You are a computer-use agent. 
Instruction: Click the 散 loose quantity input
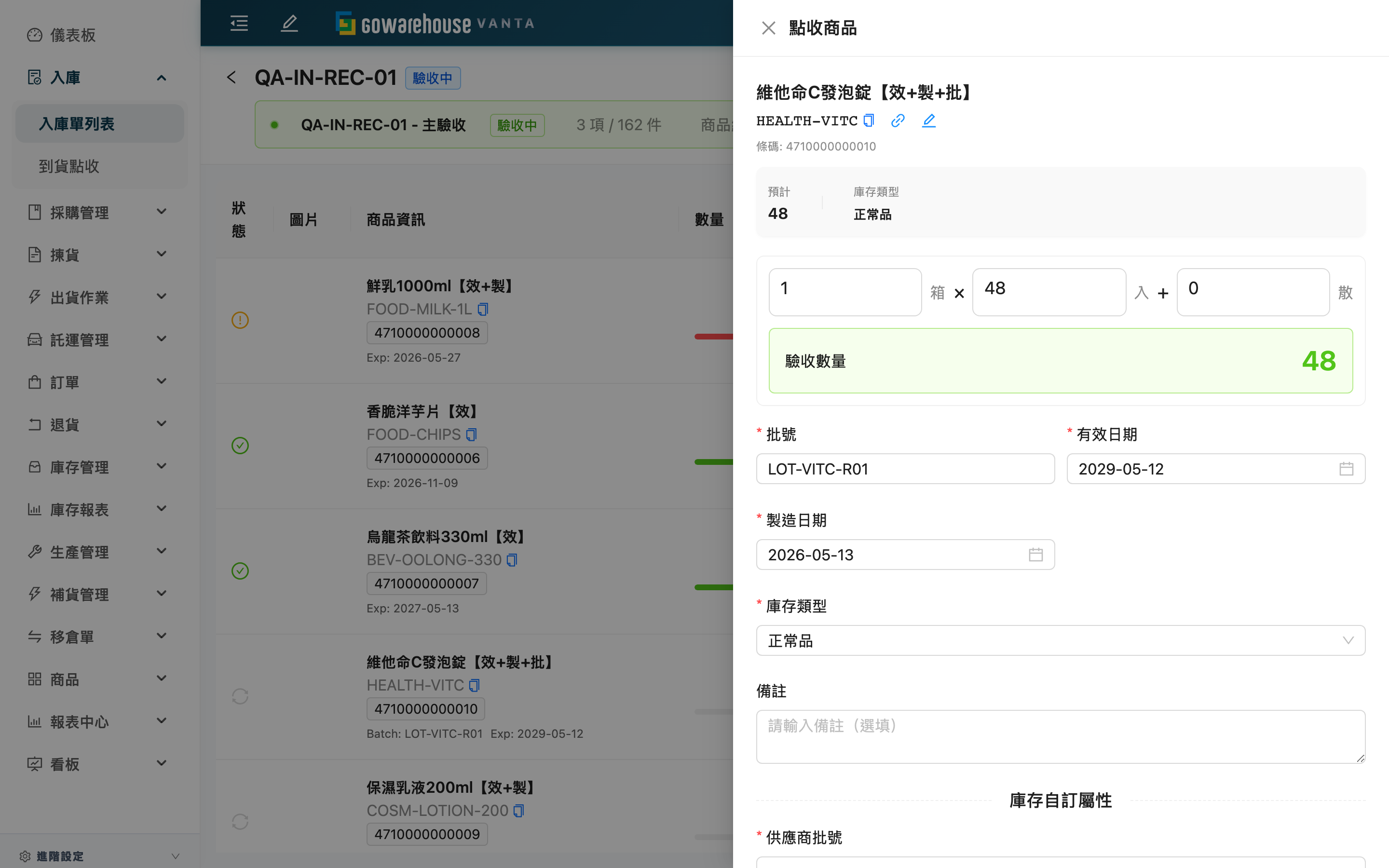click(1253, 292)
